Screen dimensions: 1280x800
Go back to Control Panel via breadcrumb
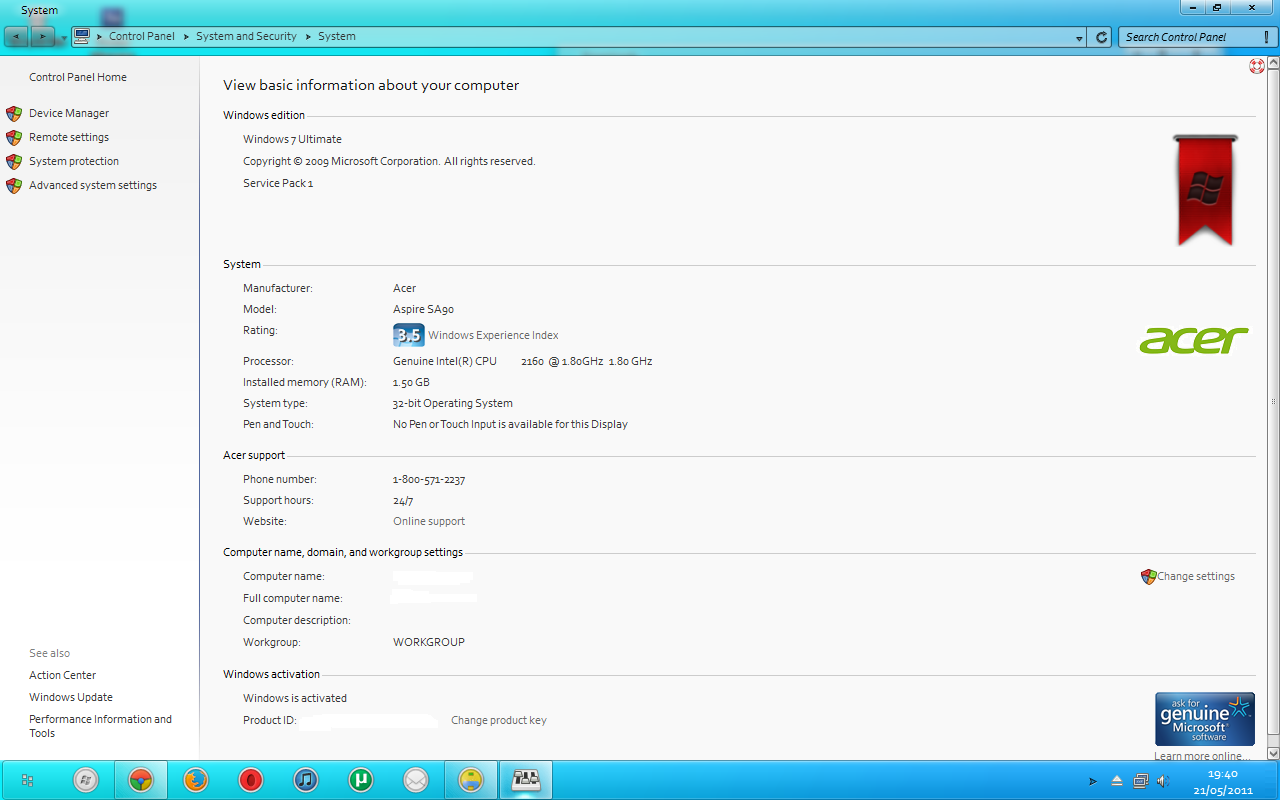141,36
